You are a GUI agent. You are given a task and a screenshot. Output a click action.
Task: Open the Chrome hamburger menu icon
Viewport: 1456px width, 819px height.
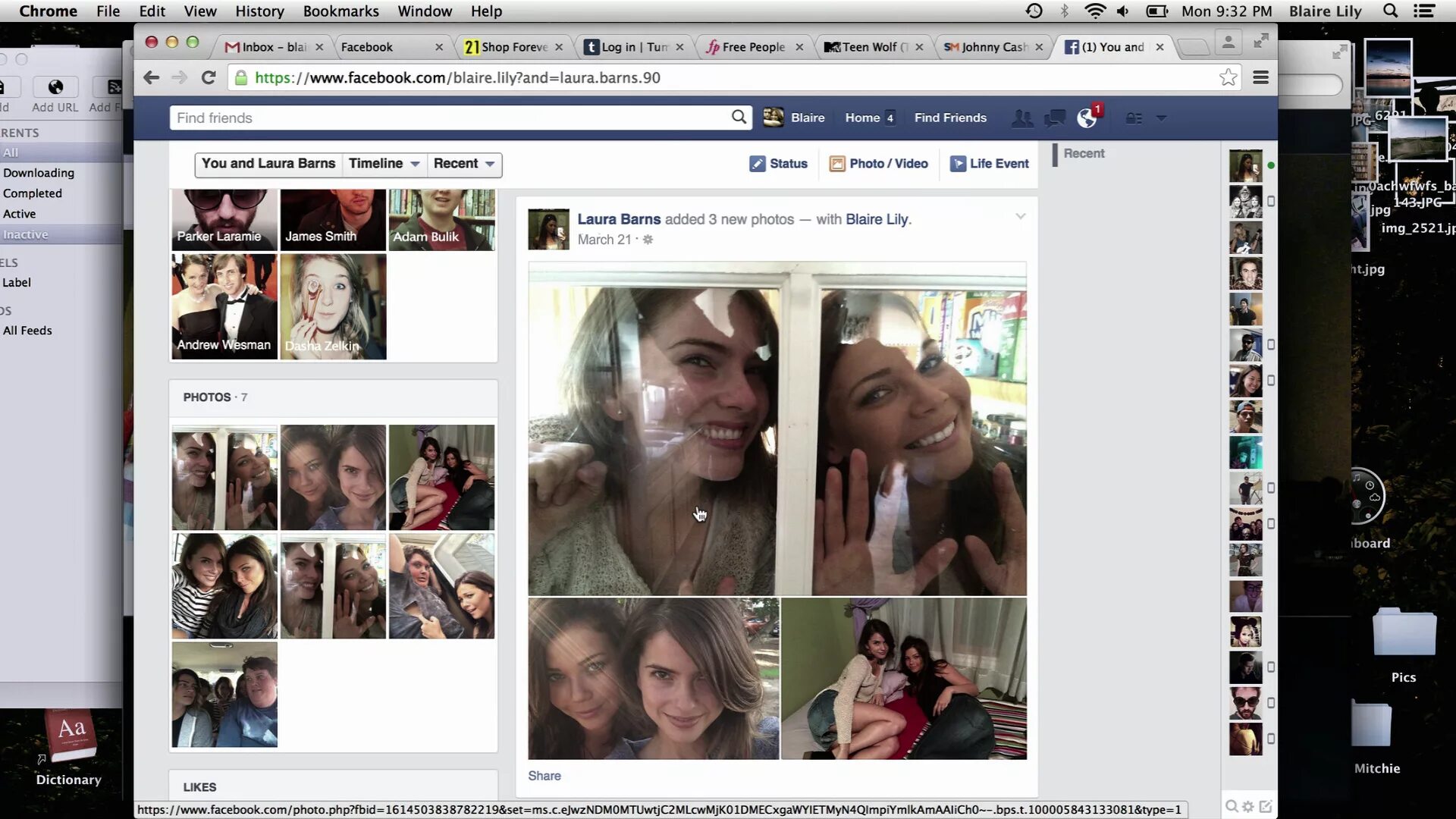[x=1260, y=77]
